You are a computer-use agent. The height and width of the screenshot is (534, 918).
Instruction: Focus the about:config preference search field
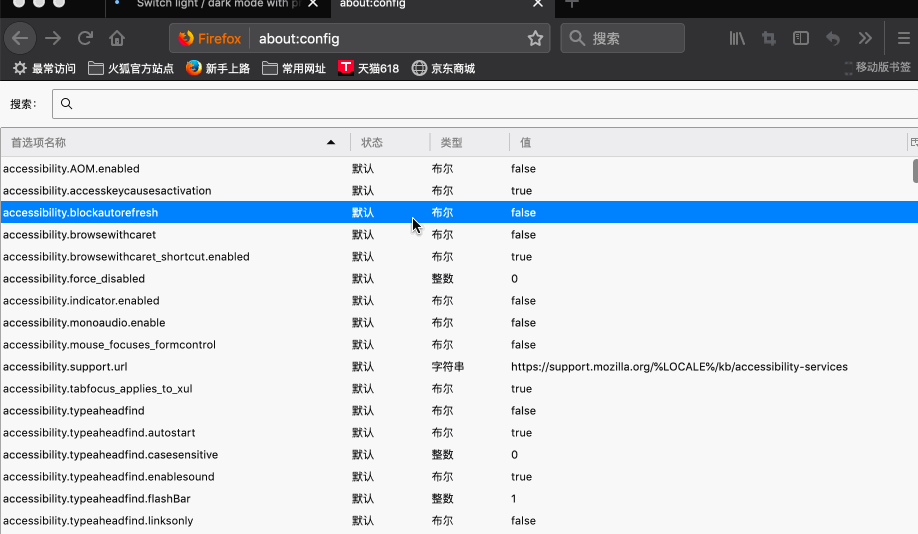click(x=485, y=104)
